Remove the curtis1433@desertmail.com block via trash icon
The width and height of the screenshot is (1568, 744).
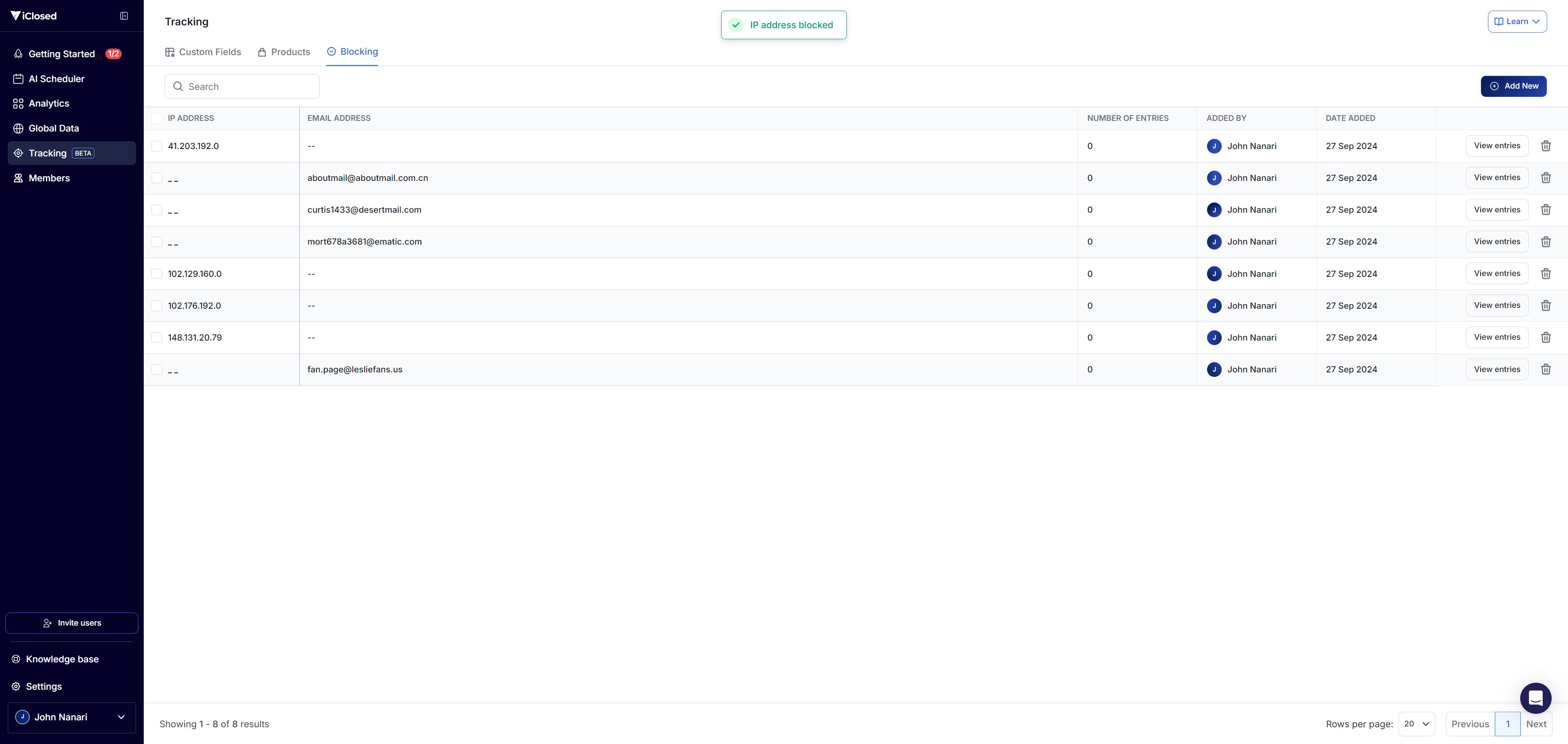[1546, 210]
